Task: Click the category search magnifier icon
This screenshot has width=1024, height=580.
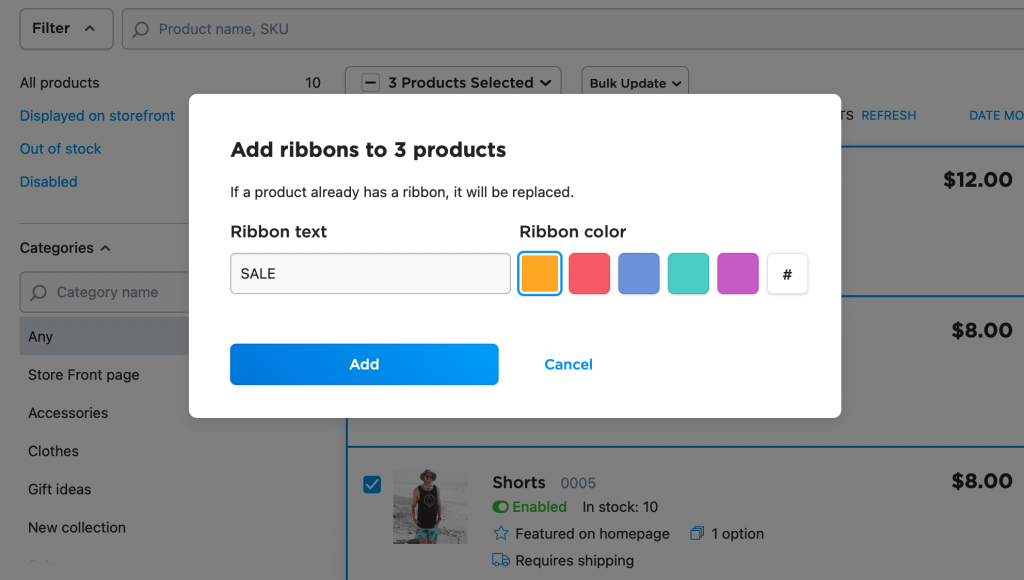Action: [x=39, y=293]
